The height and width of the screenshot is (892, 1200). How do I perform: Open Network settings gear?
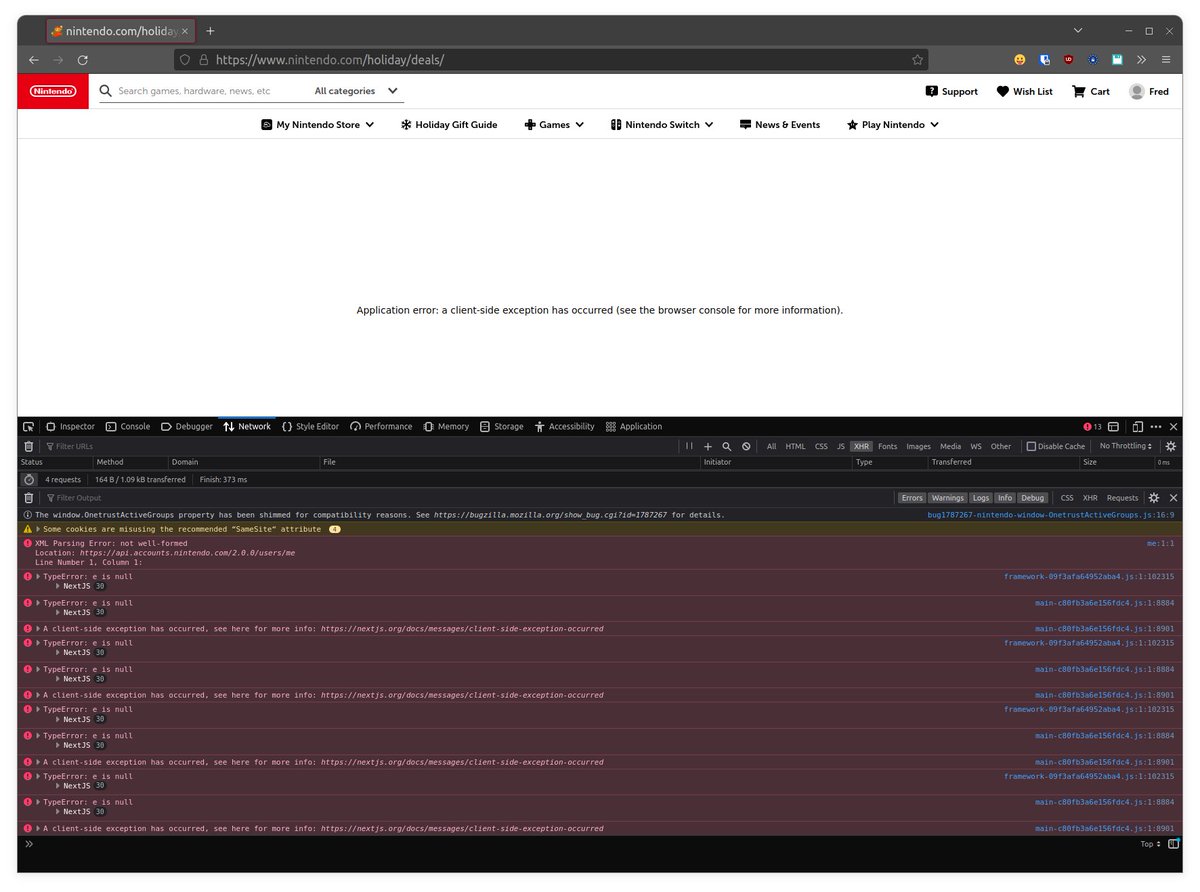click(1171, 446)
